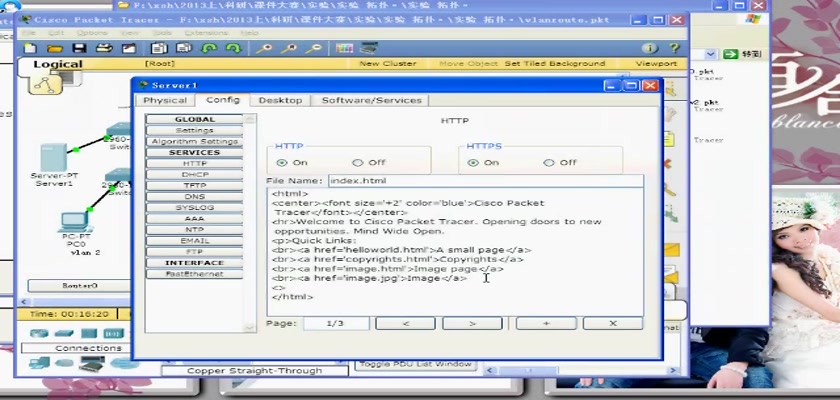Image resolution: width=840 pixels, height=400 pixels.
Task: Click the Zoom Out magnifier icon
Action: (314, 48)
